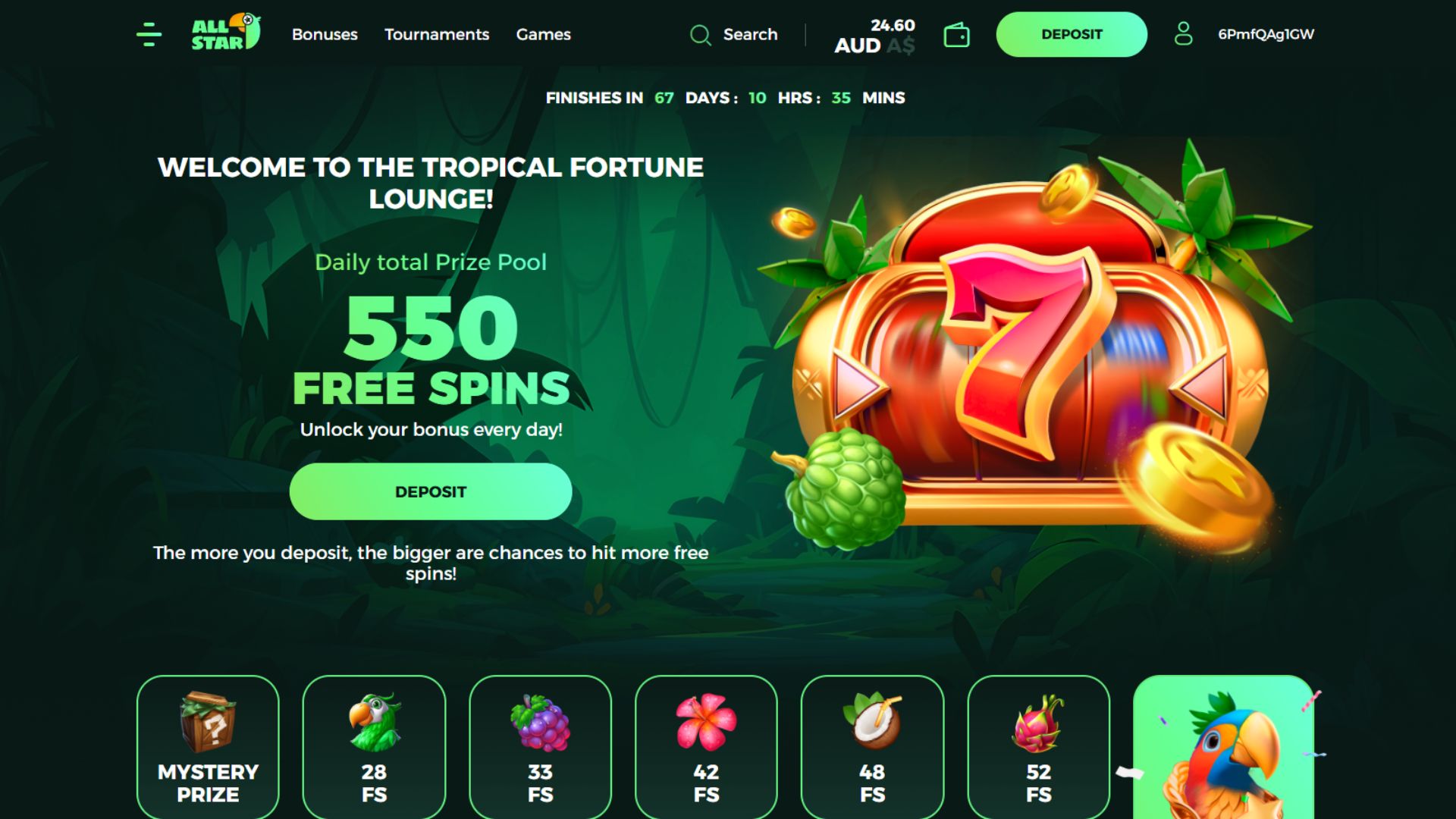
Task: Click the user profile icon
Action: (1183, 34)
